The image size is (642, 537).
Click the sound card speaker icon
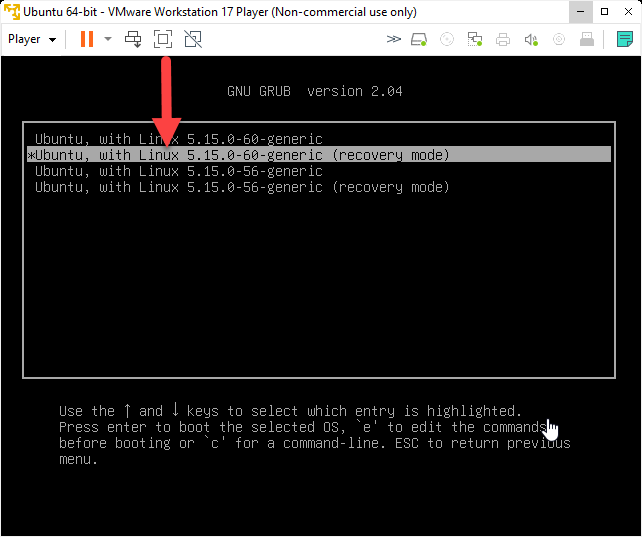click(531, 39)
